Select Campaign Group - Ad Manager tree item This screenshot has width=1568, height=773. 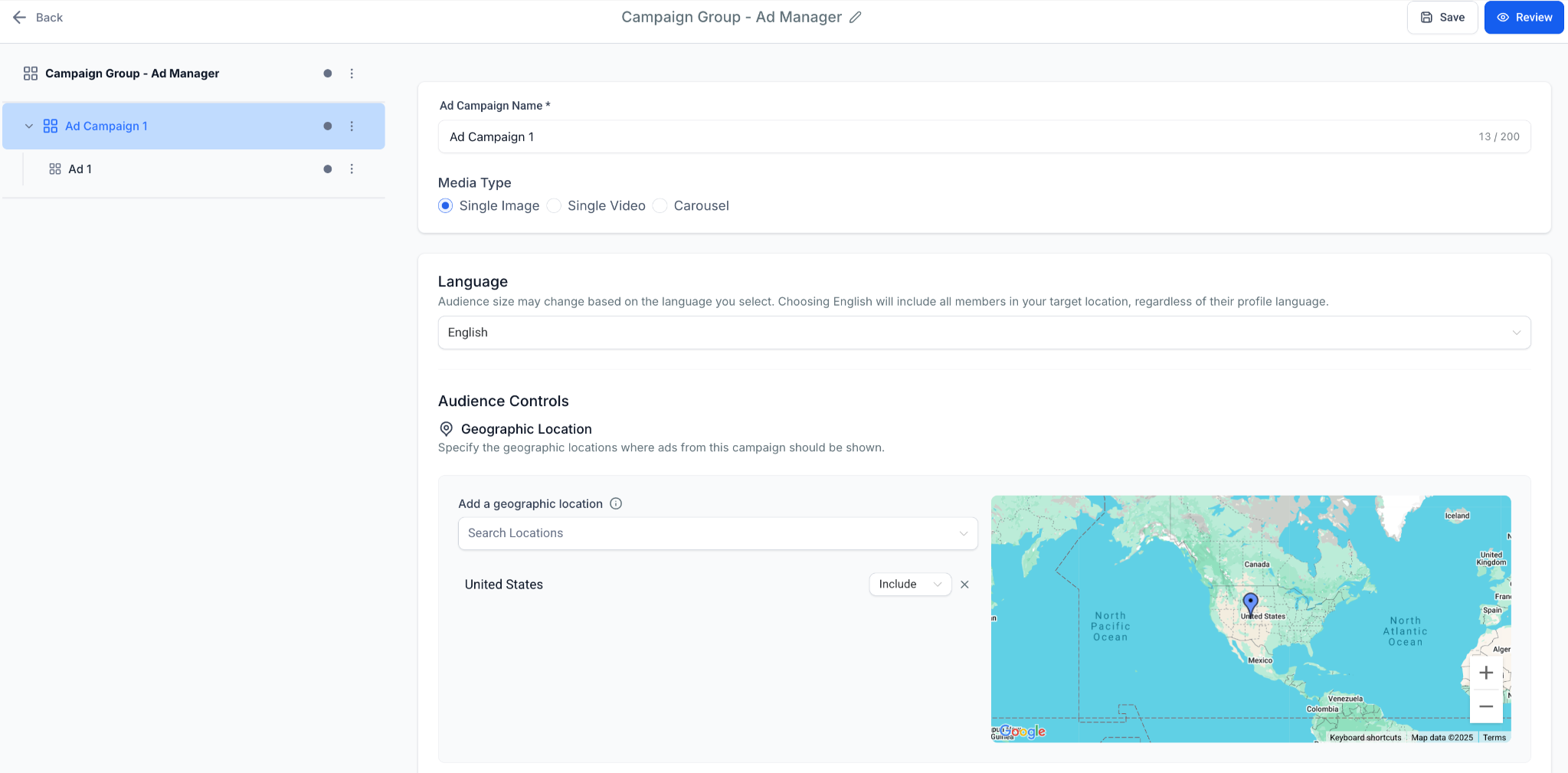pos(132,74)
